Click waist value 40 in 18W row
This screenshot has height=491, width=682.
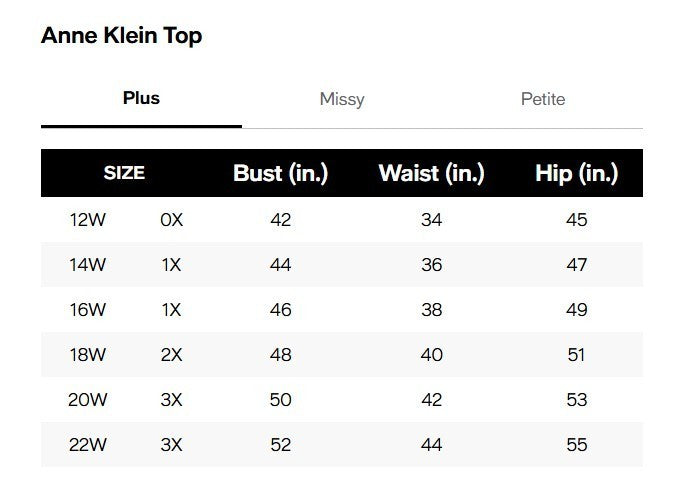[x=432, y=355]
